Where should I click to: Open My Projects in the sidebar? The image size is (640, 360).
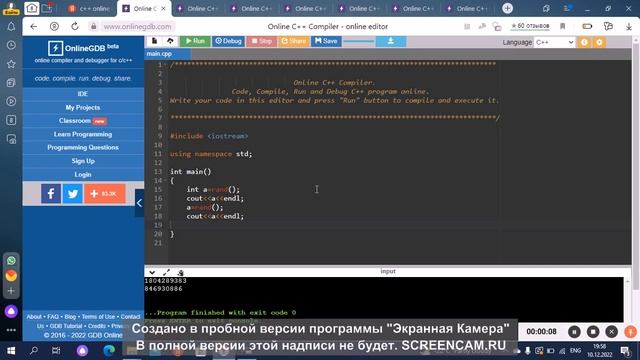coord(83,107)
